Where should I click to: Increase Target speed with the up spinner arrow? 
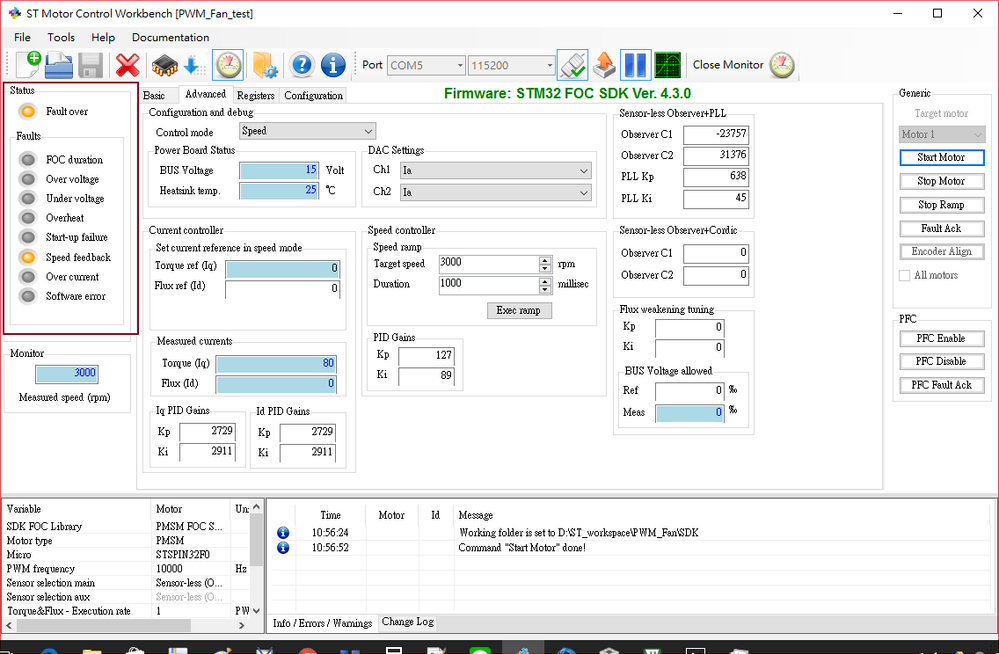545,260
